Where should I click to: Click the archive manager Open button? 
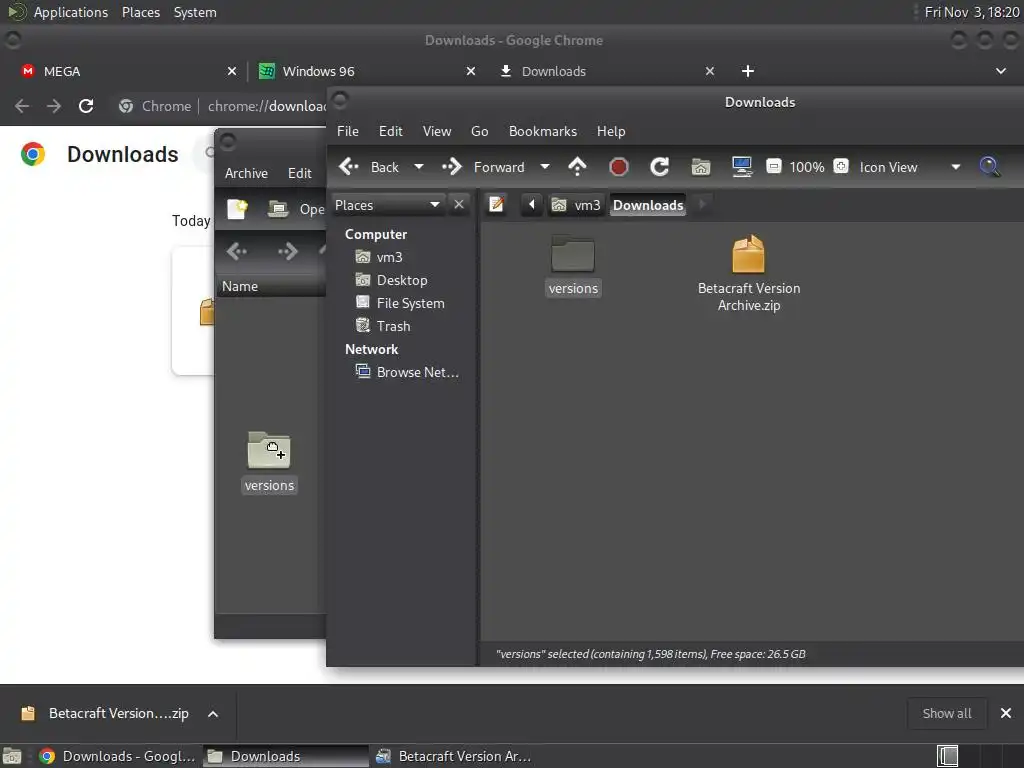click(x=296, y=209)
